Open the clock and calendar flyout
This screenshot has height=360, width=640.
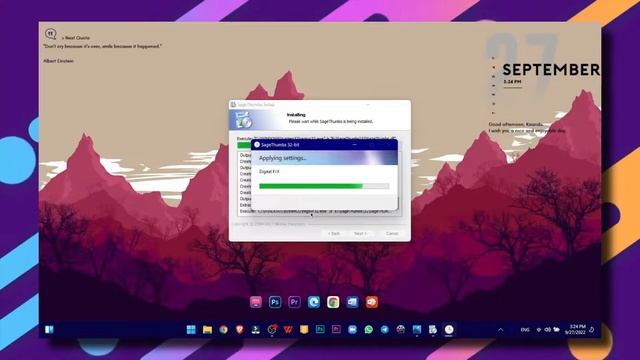(576, 329)
